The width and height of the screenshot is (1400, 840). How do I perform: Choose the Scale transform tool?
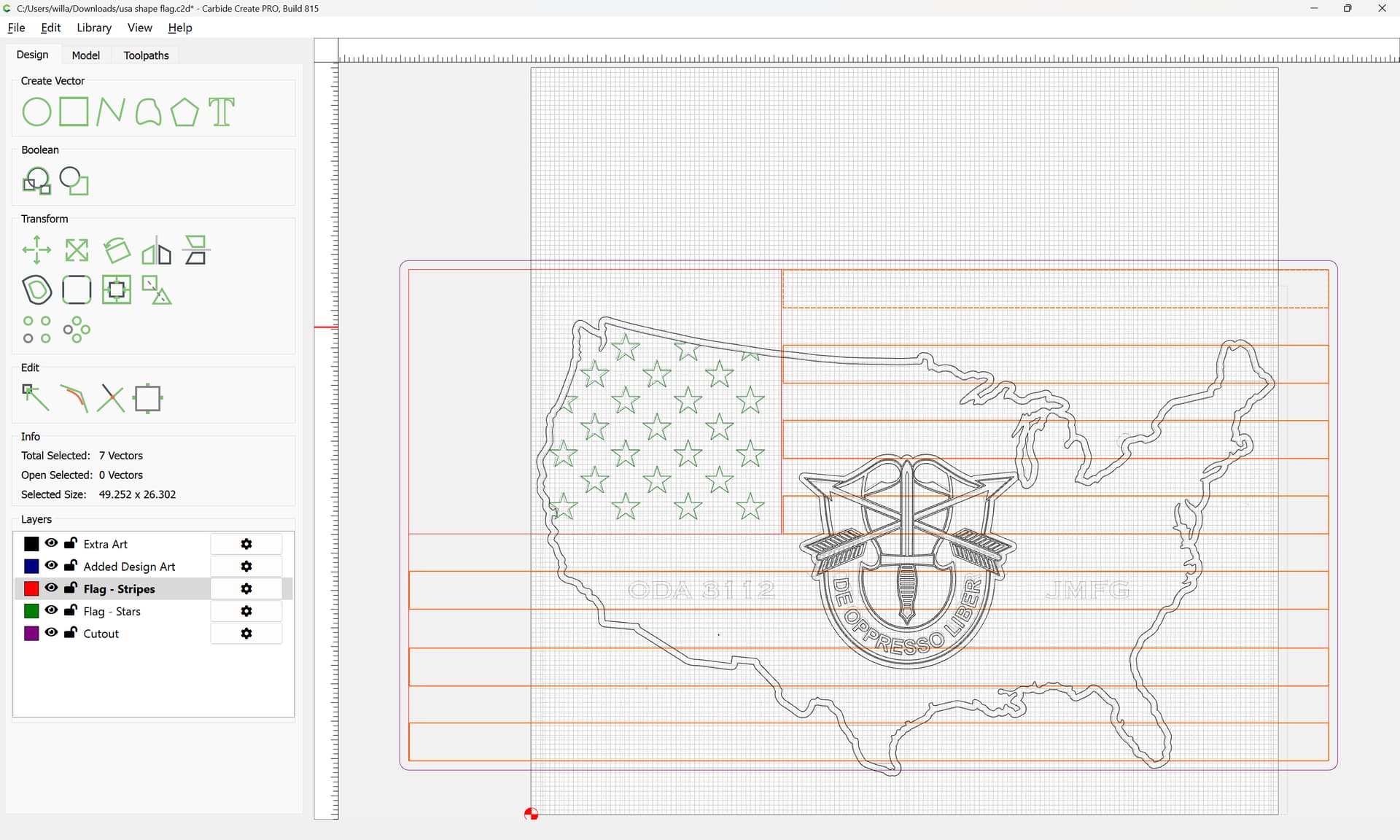pyautogui.click(x=77, y=250)
